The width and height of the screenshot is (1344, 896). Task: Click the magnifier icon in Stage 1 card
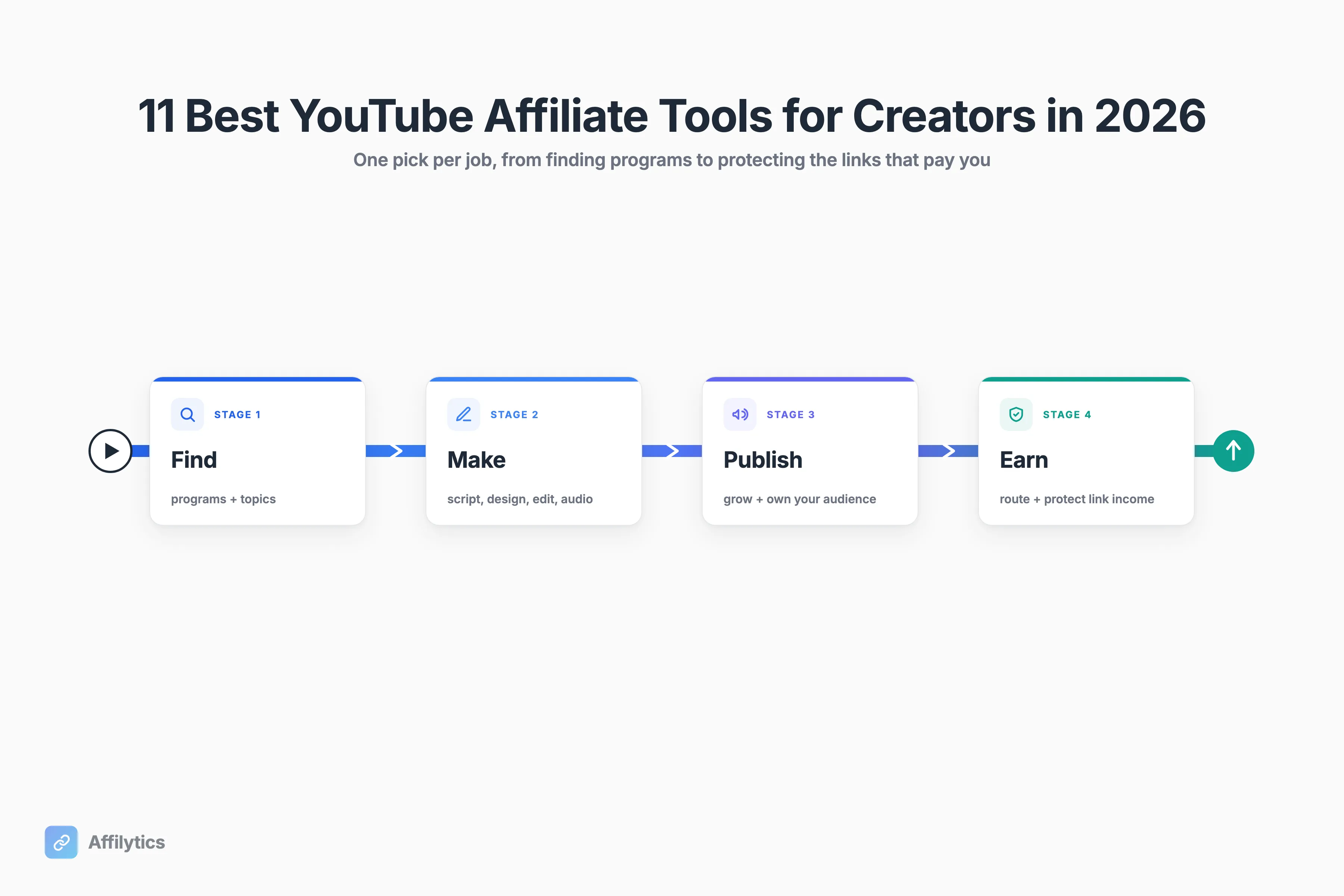[x=187, y=414]
